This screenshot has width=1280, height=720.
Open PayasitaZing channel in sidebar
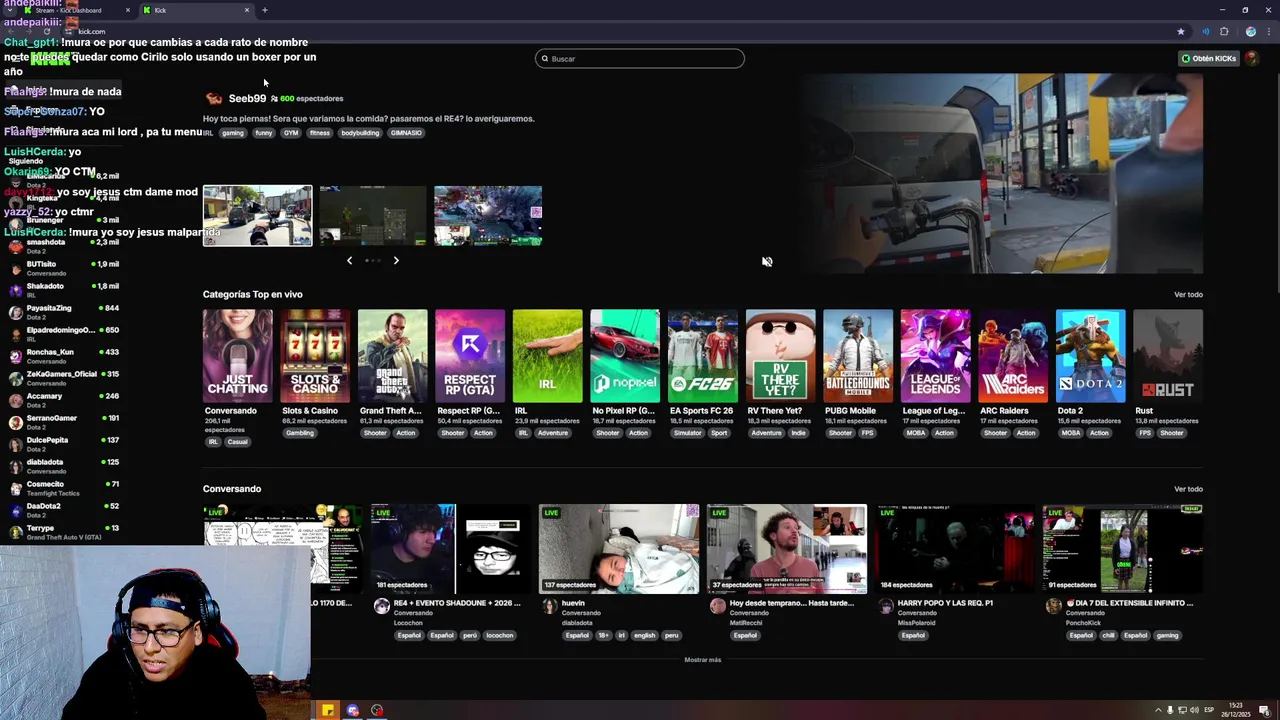tap(62, 312)
